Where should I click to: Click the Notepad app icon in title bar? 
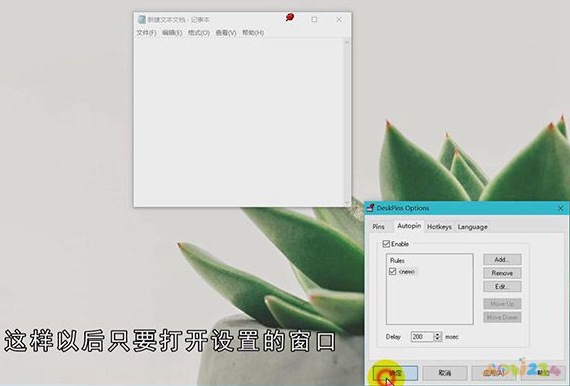(141, 20)
